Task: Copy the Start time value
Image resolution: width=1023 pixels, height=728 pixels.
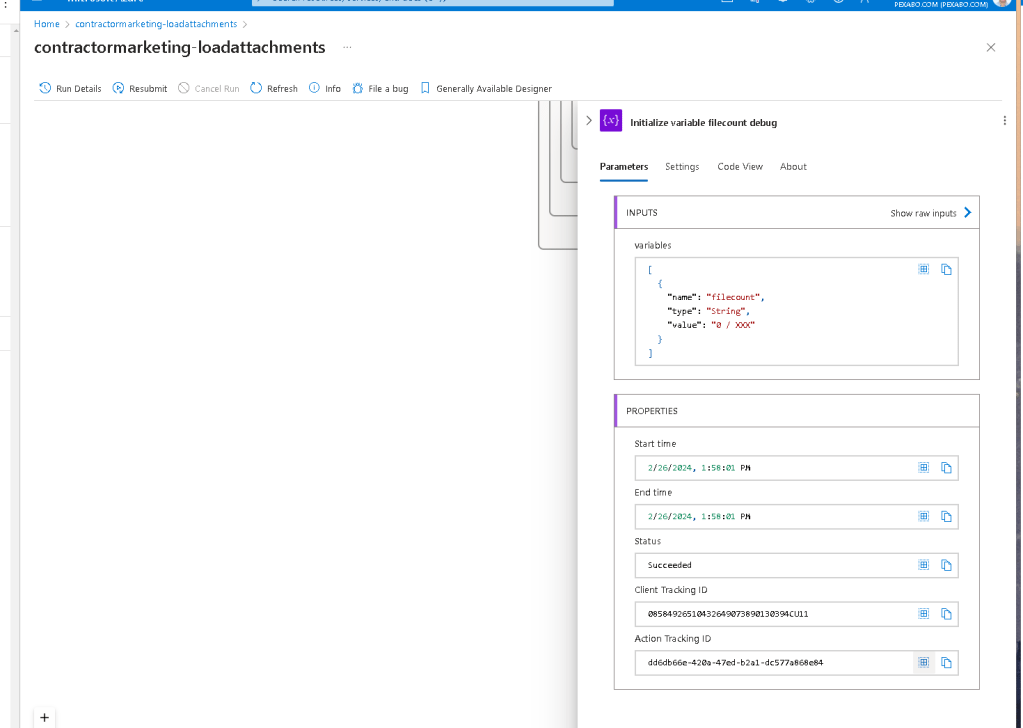Action: tap(946, 467)
